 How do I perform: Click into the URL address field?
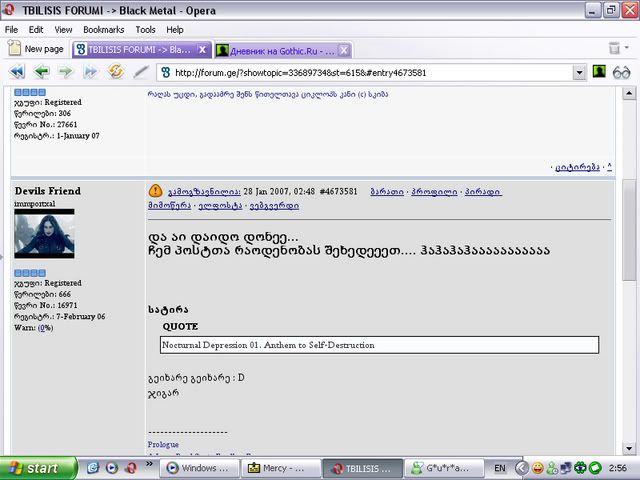click(x=370, y=72)
